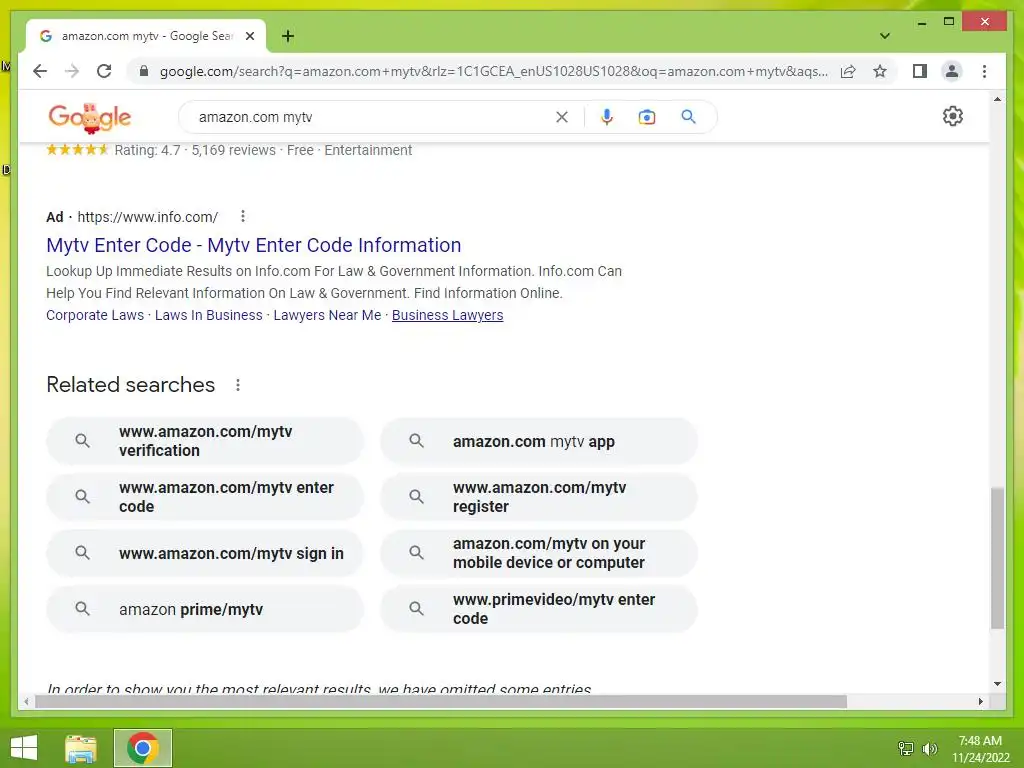1024x768 pixels.
Task: Search www.amazon.com/mytv sign in
Action: pos(204,553)
